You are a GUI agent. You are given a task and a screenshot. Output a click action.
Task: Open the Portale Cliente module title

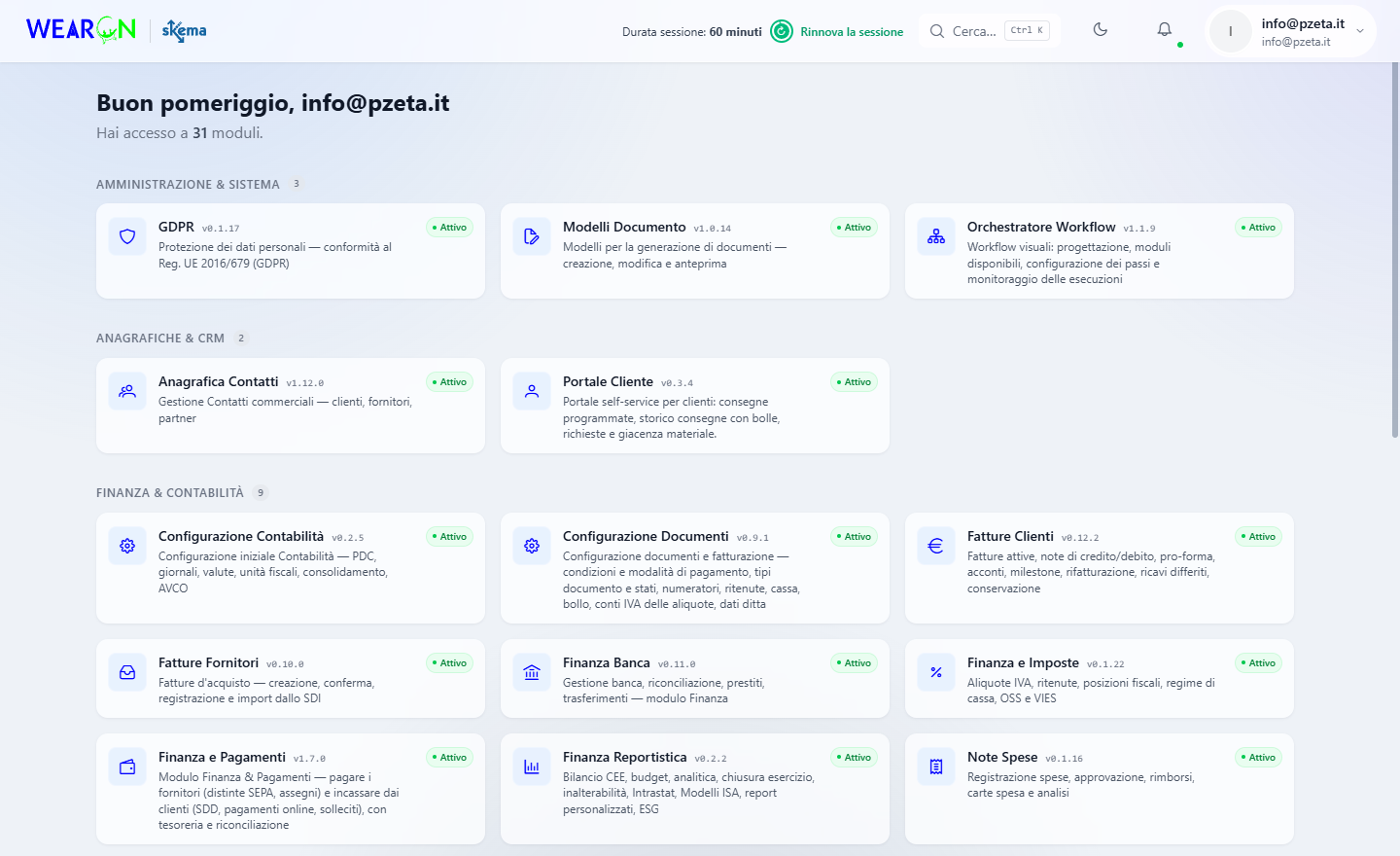pos(608,381)
